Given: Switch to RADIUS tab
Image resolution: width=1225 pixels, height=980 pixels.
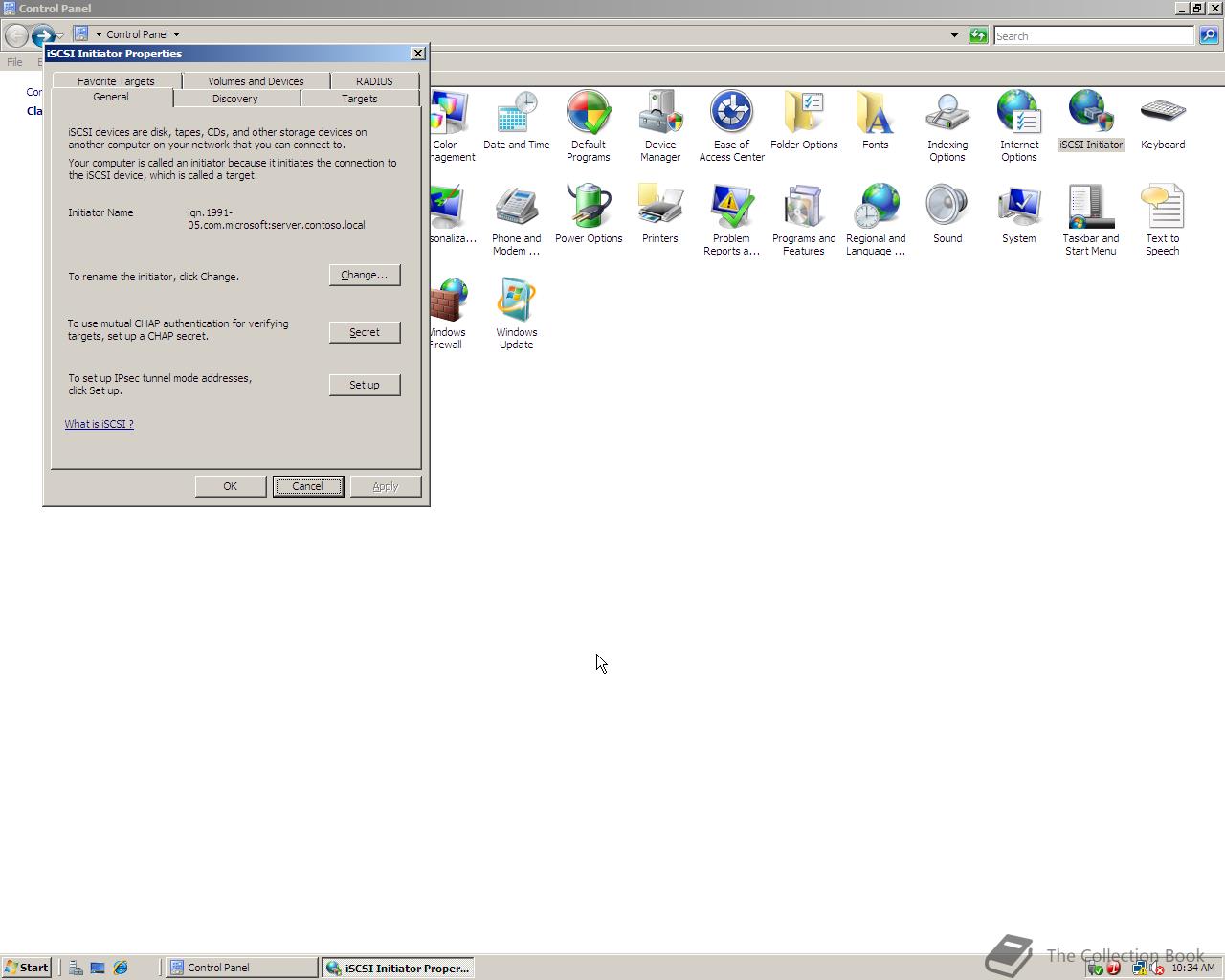Looking at the screenshot, I should (x=374, y=81).
